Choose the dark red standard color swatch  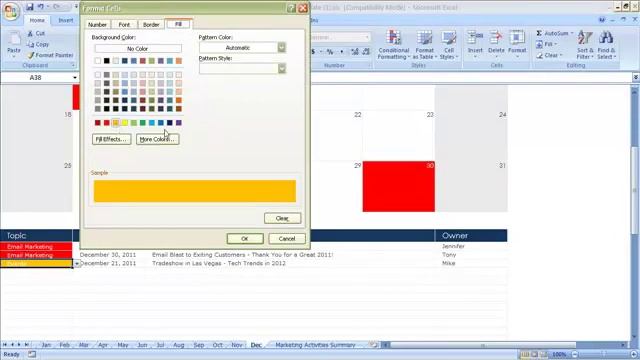(98, 122)
